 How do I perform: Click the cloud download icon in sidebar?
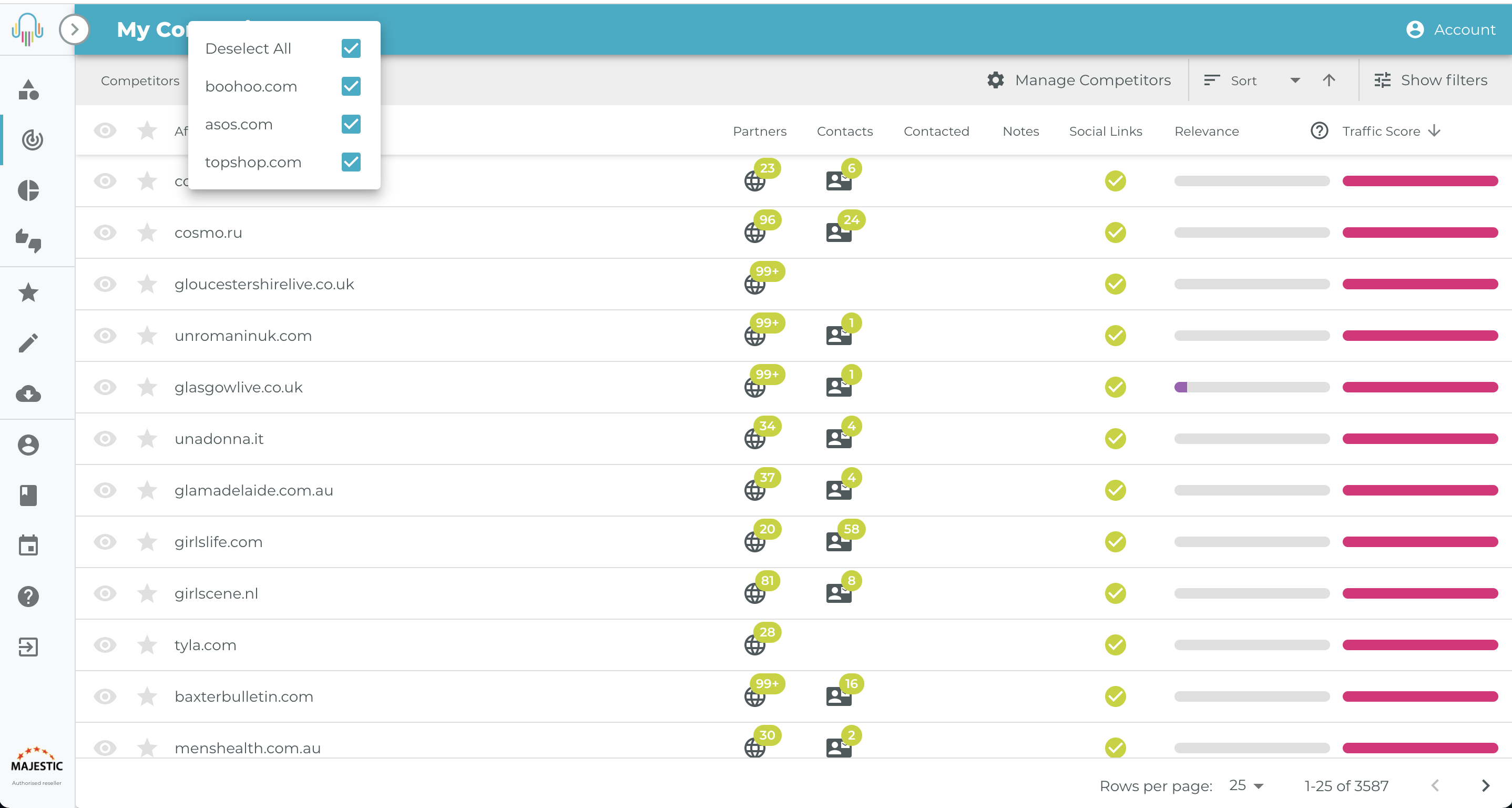pyautogui.click(x=28, y=393)
